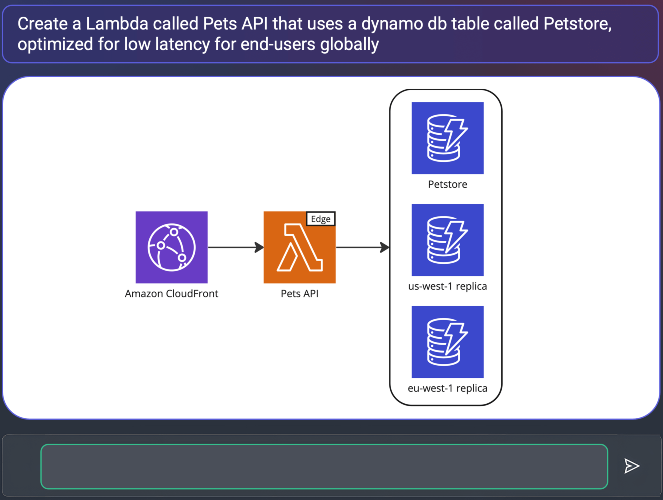Select the eu-west-1 replica DynamoDB icon
The width and height of the screenshot is (663, 500).
[448, 342]
